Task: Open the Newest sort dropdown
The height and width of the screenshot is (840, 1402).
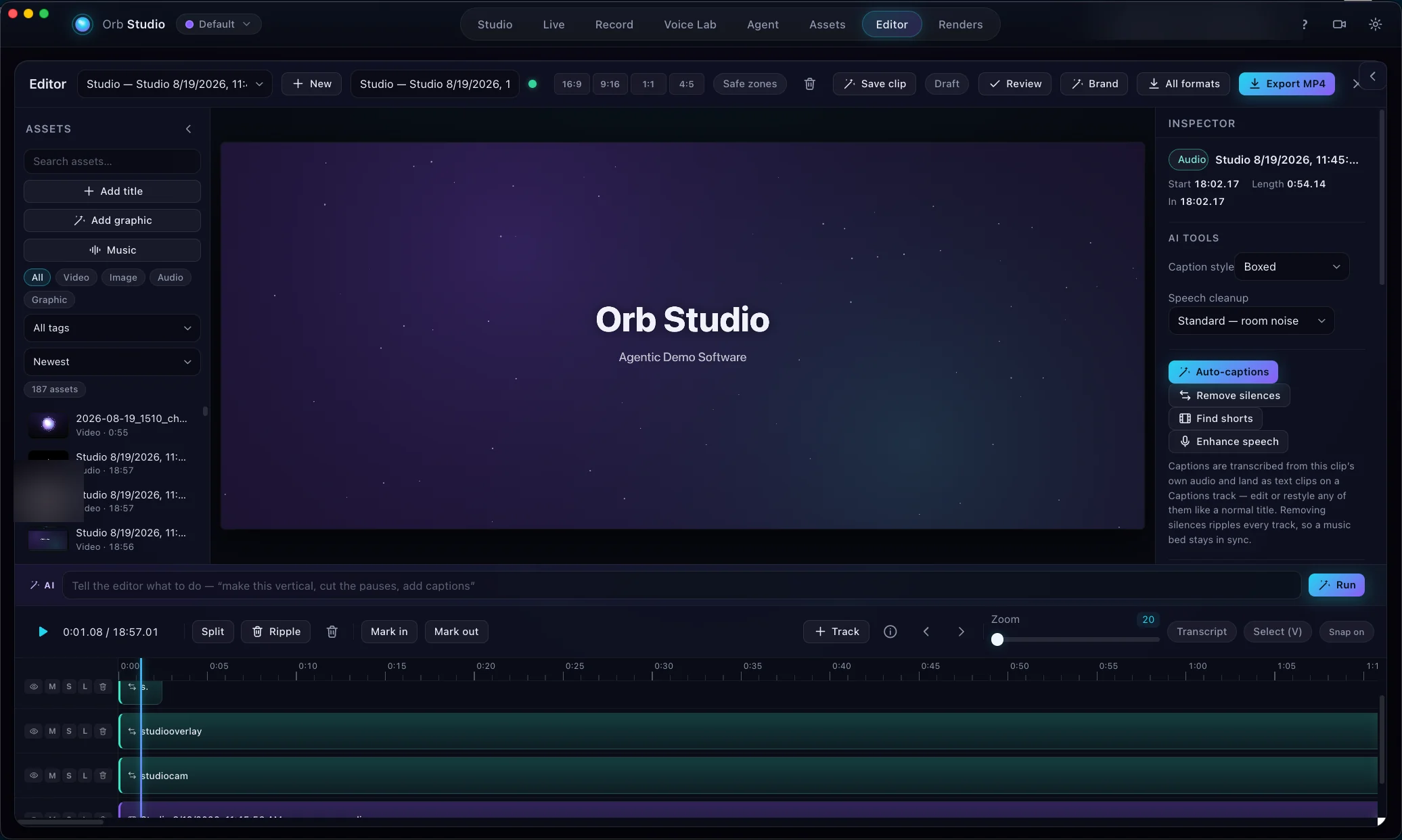Action: click(112, 362)
